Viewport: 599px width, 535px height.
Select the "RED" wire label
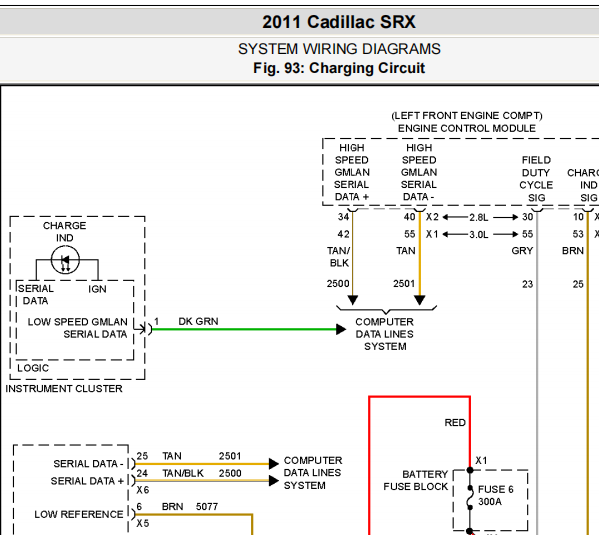tap(455, 423)
